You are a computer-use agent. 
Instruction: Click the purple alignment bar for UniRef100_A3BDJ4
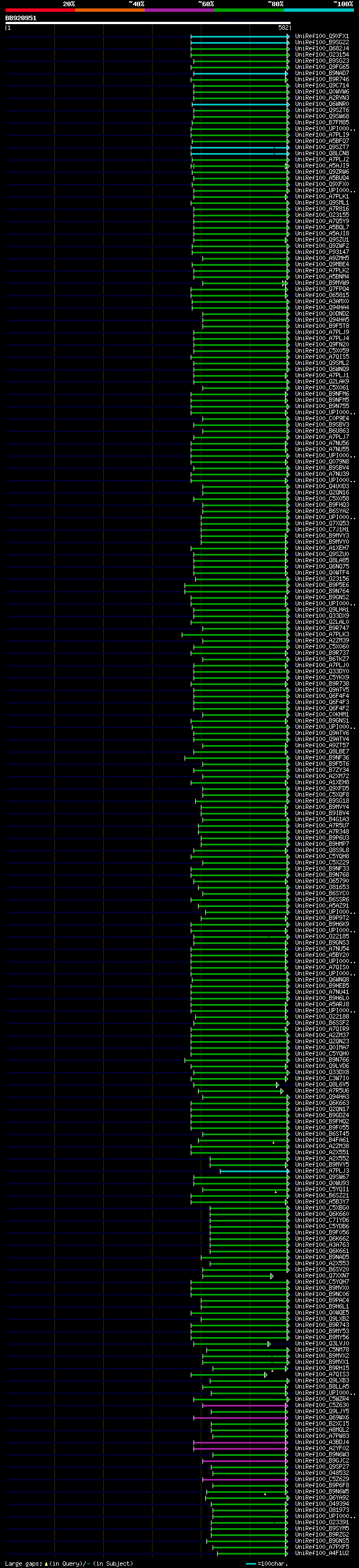pyautogui.click(x=240, y=1442)
